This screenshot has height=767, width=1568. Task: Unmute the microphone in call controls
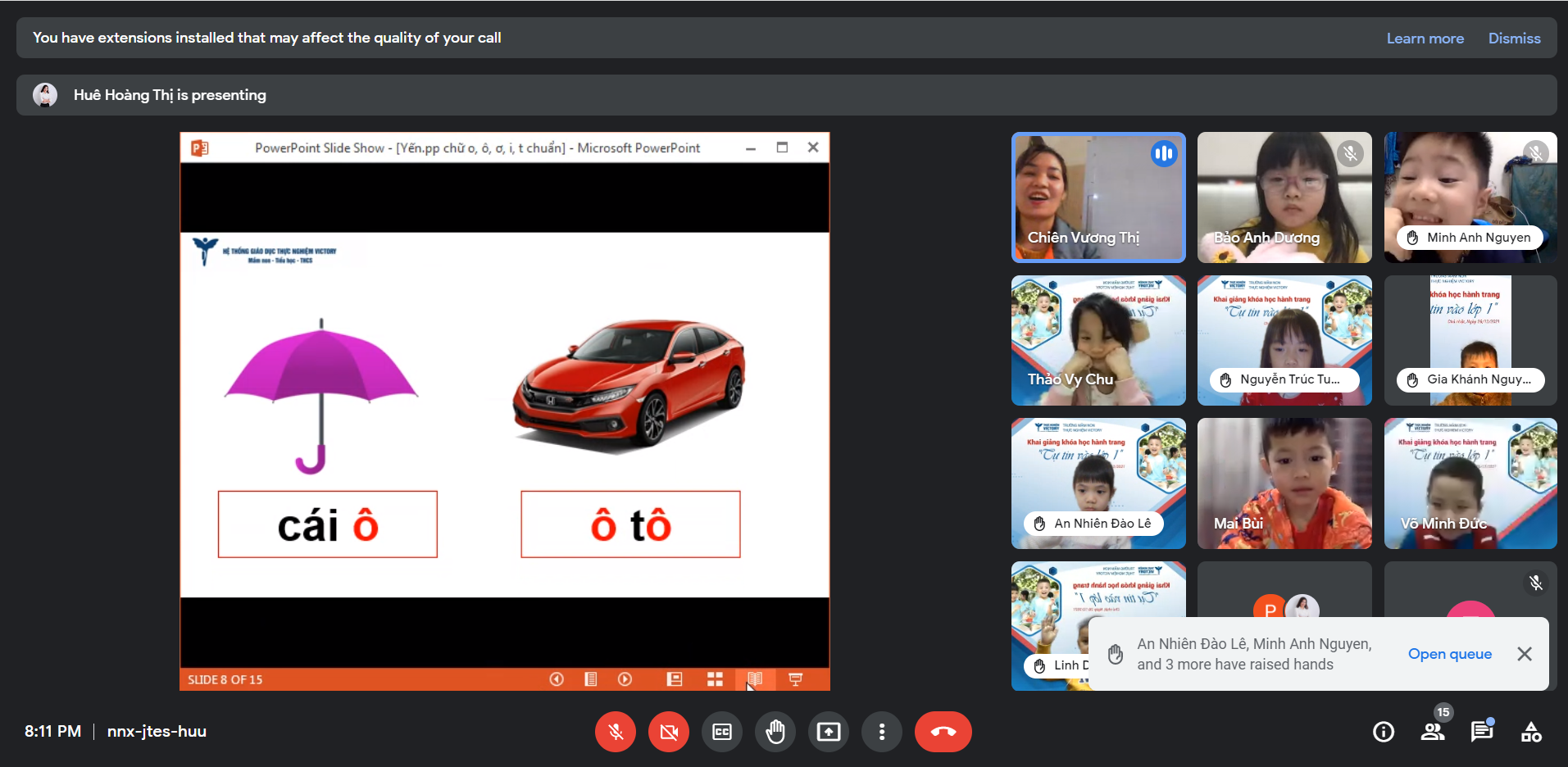[x=616, y=732]
